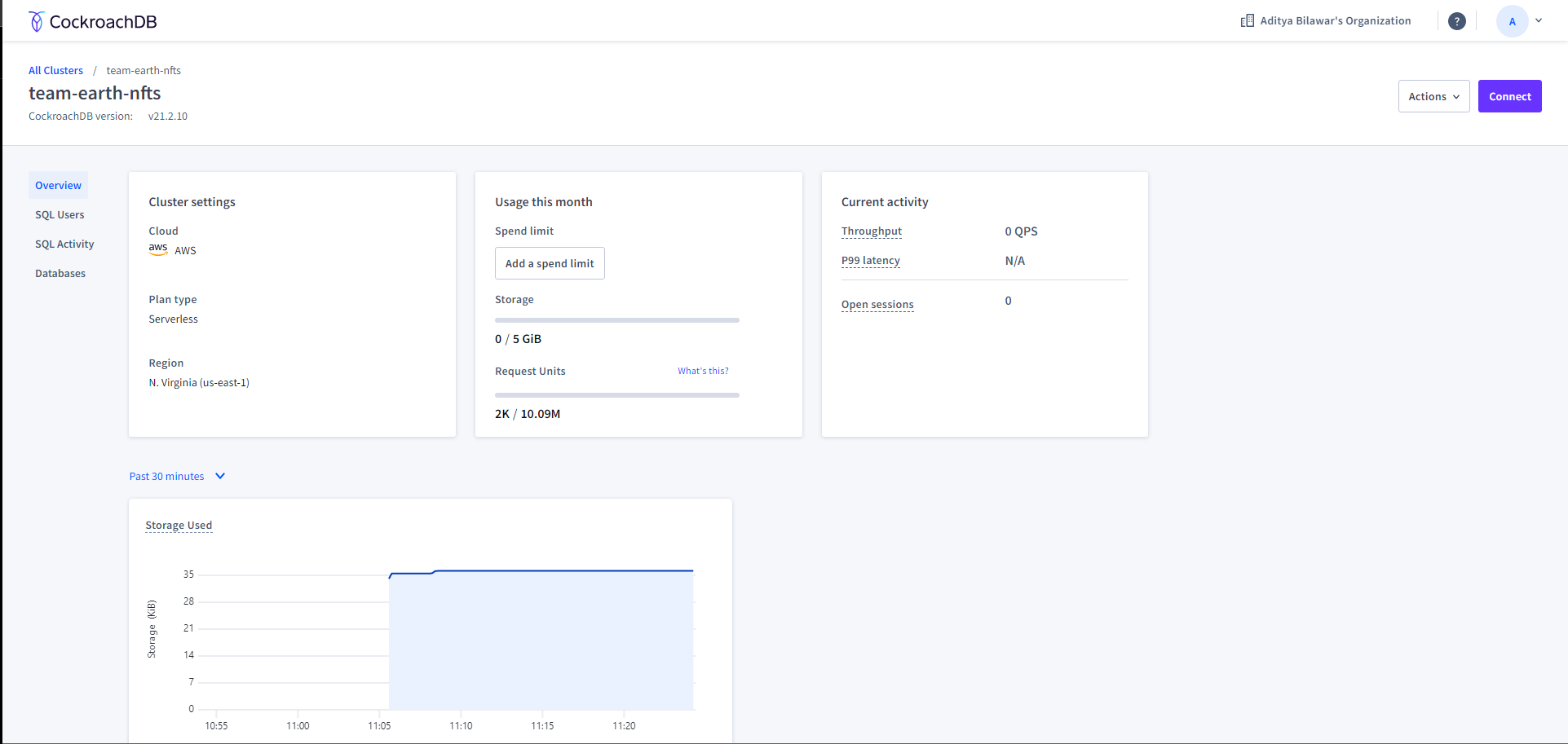Click the 35 value on storage axis
The image size is (1568, 744).
click(x=188, y=575)
